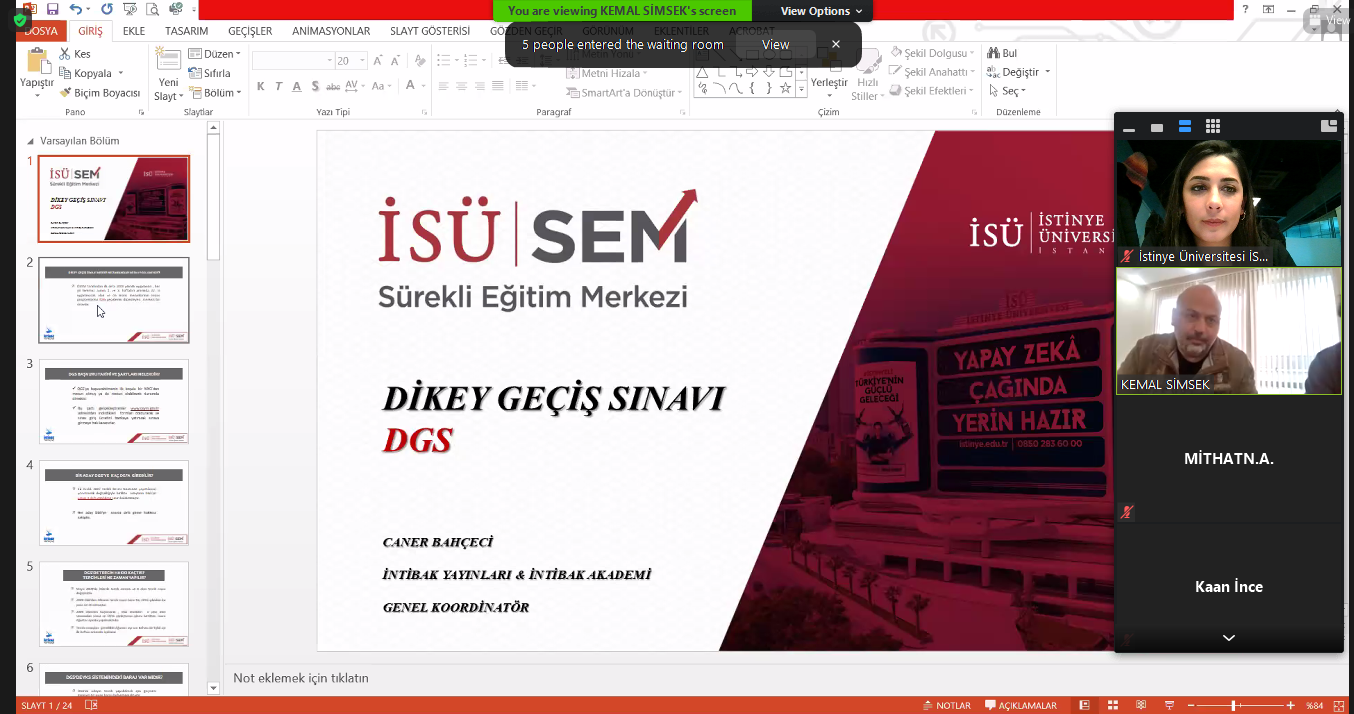
Task: Toggle normal view button in status bar
Action: click(1084, 705)
